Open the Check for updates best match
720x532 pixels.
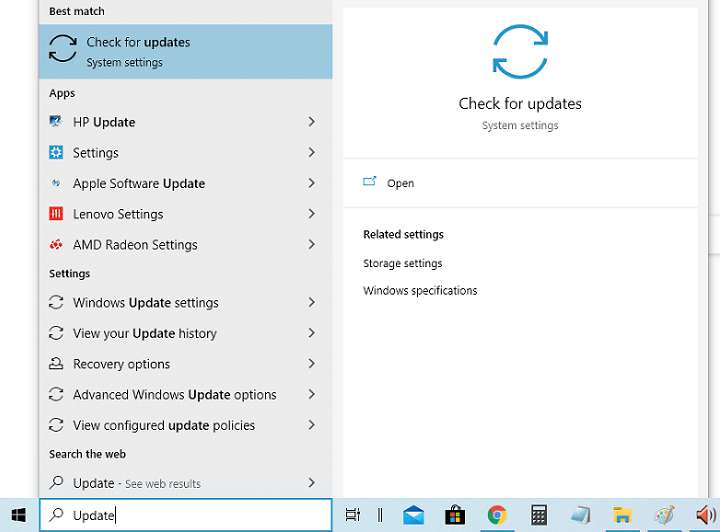click(x=186, y=51)
